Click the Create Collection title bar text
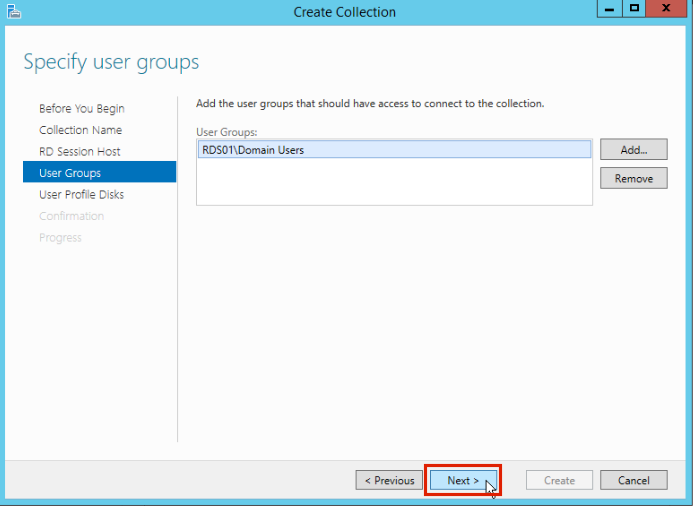Viewport: 693px width, 506px height. 345,12
